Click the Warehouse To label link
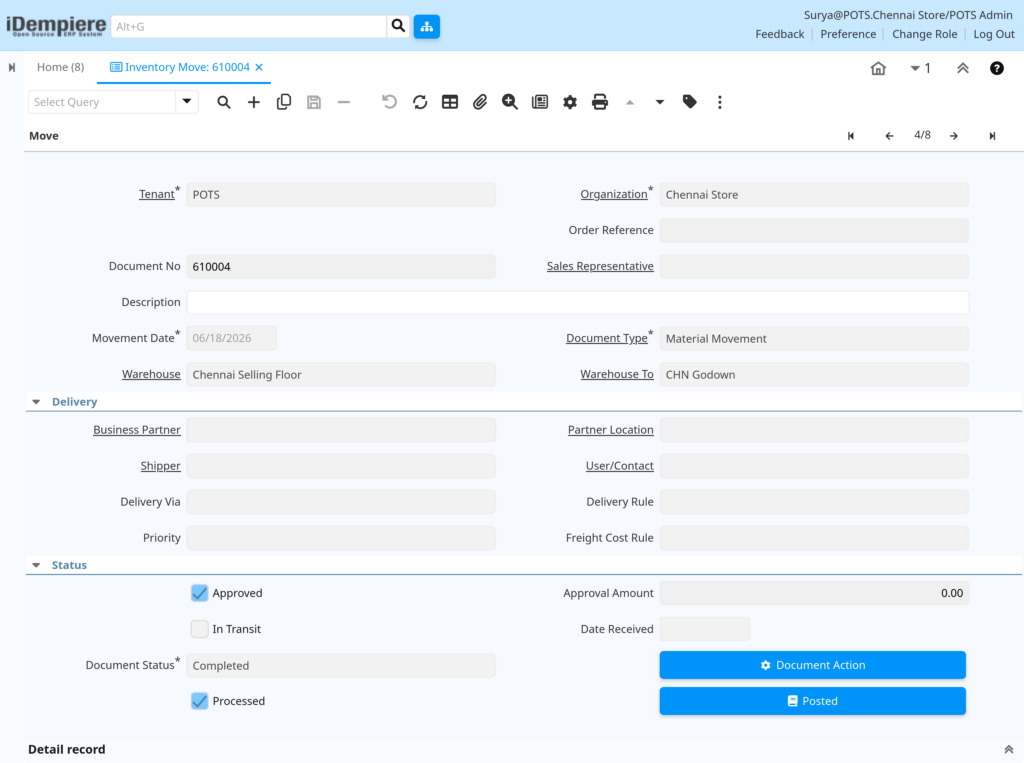 pyautogui.click(x=616, y=374)
